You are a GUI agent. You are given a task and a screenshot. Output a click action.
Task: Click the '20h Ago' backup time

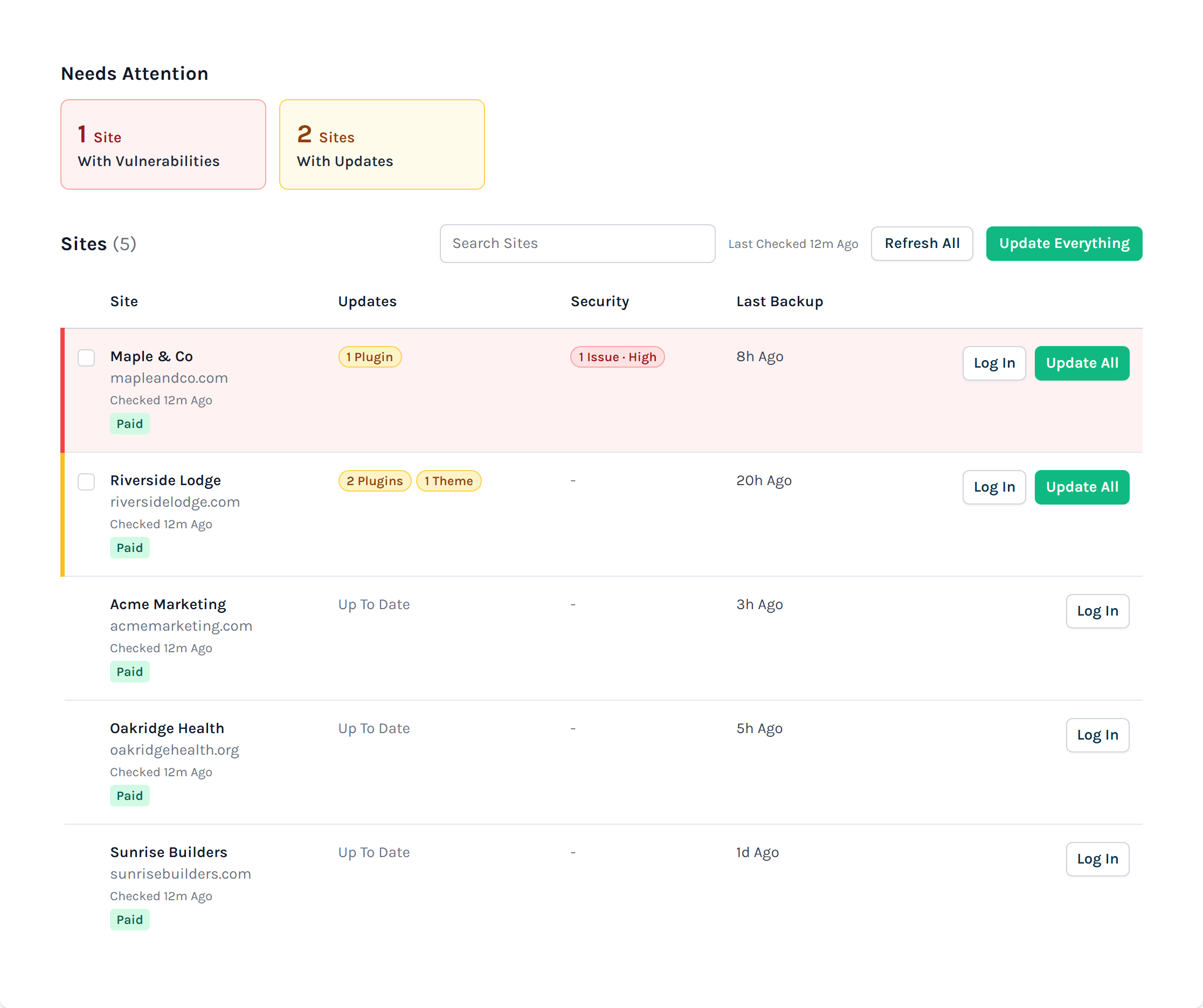pos(764,480)
